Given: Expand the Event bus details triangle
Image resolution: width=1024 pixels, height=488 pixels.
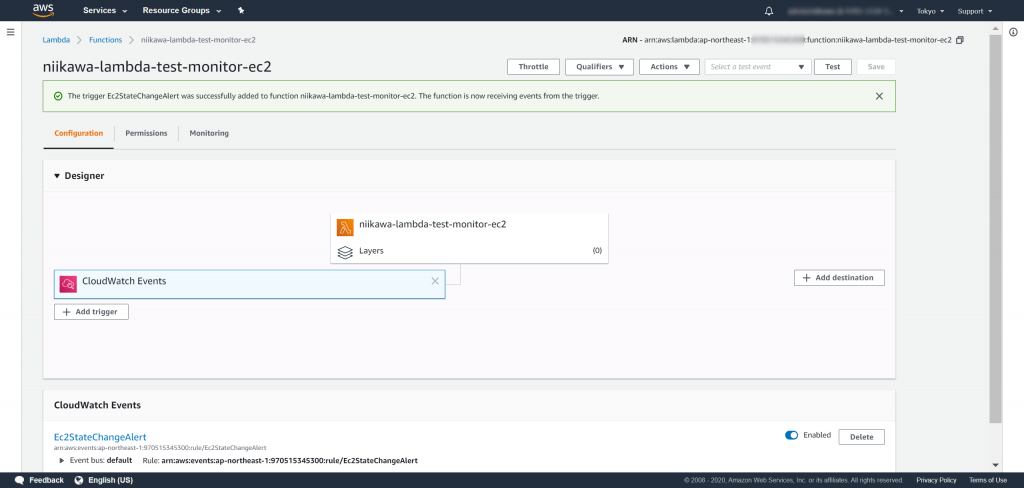Looking at the screenshot, I should [62, 461].
